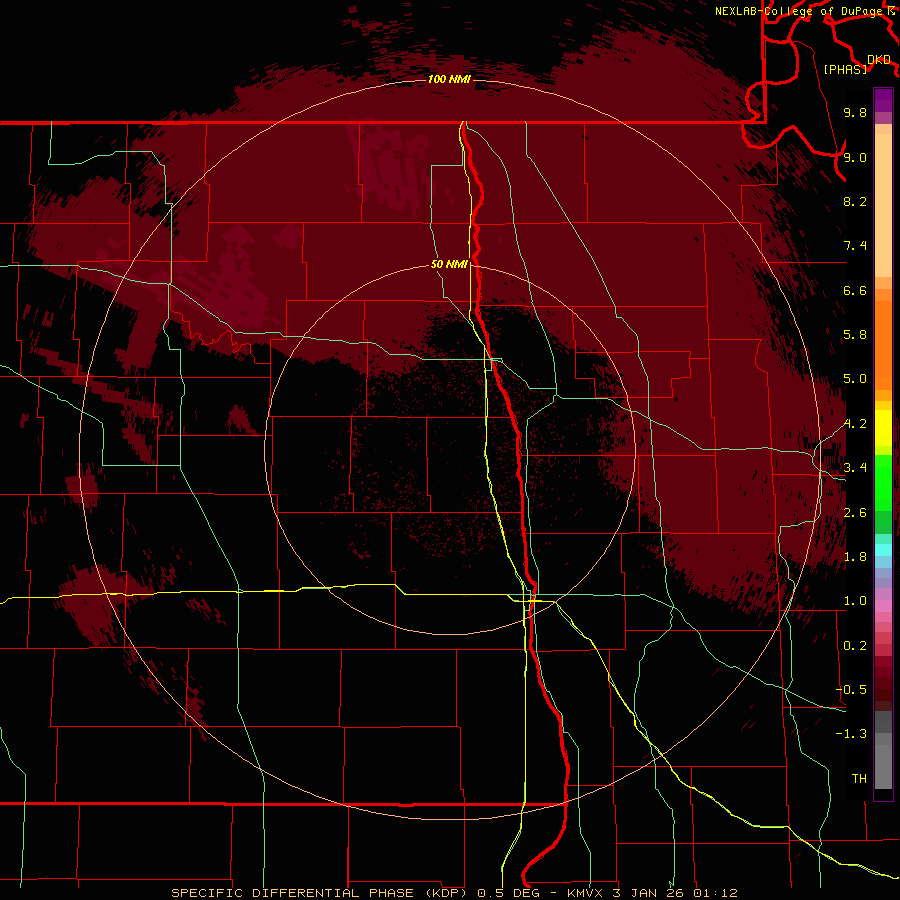This screenshot has height=900, width=900.
Task: Click the 100 NMI range ring label
Action: [x=449, y=79]
